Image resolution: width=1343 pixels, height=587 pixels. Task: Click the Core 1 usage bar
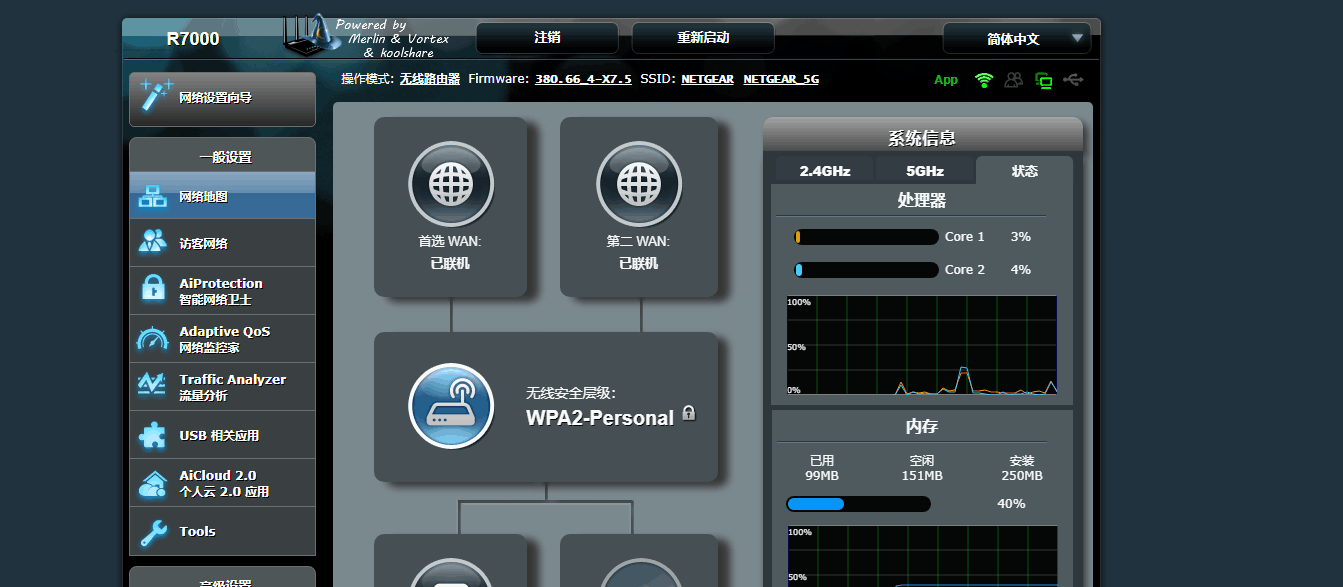pos(866,237)
